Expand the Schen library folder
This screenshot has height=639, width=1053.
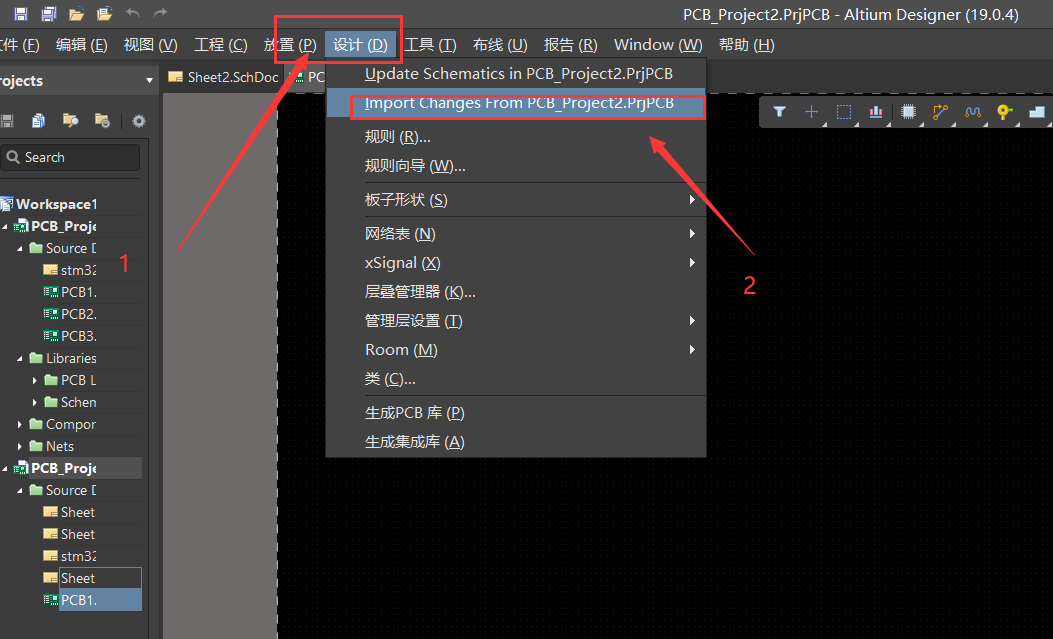pyautogui.click(x=34, y=403)
